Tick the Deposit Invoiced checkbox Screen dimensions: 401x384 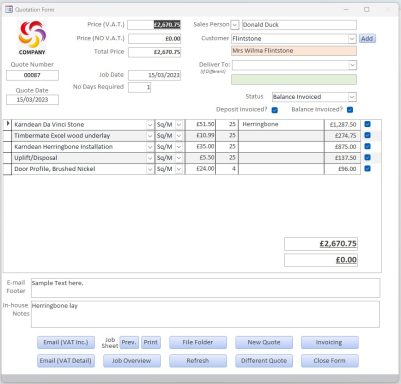(x=275, y=110)
